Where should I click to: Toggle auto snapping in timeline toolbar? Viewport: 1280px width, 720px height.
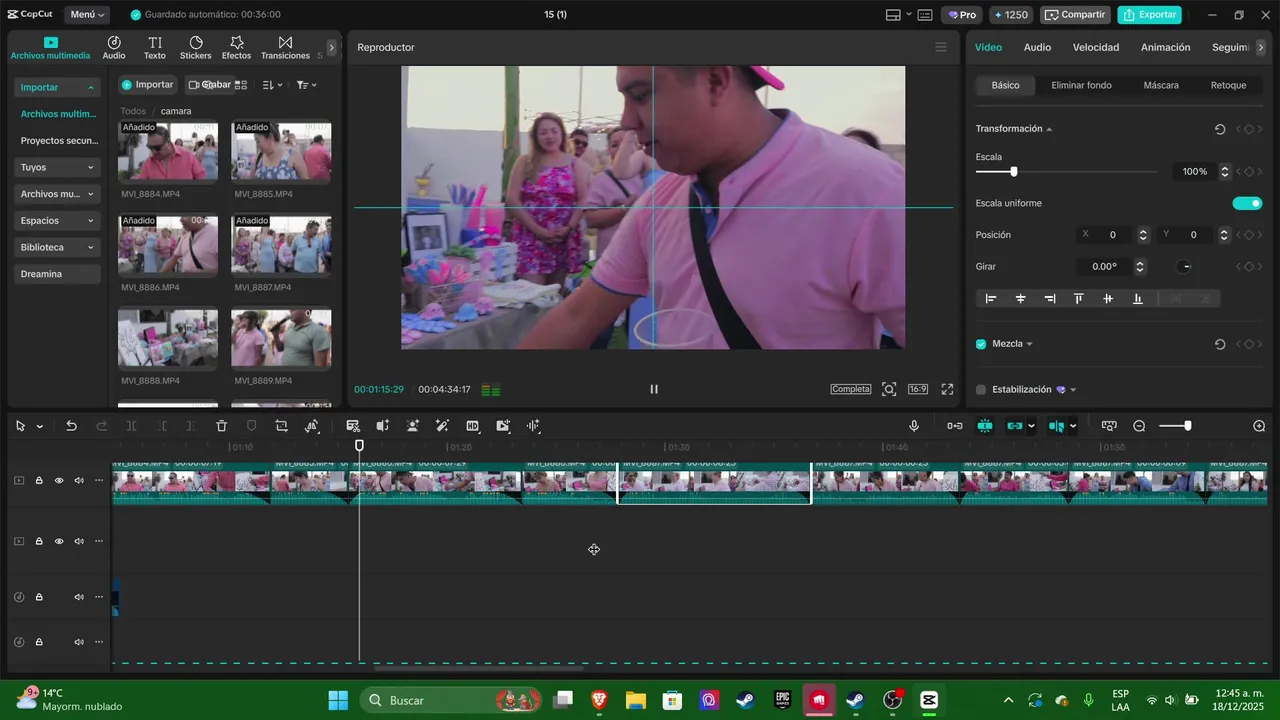tap(985, 426)
